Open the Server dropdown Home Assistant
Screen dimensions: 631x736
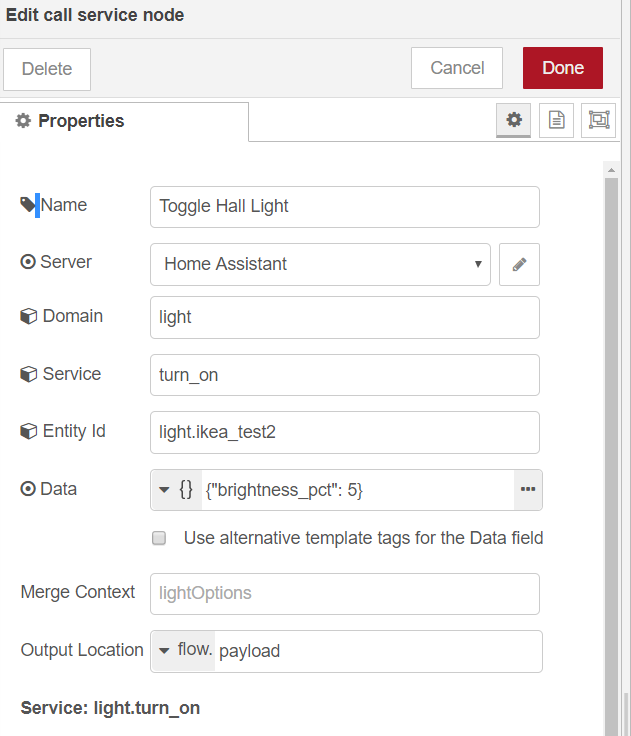coord(320,264)
